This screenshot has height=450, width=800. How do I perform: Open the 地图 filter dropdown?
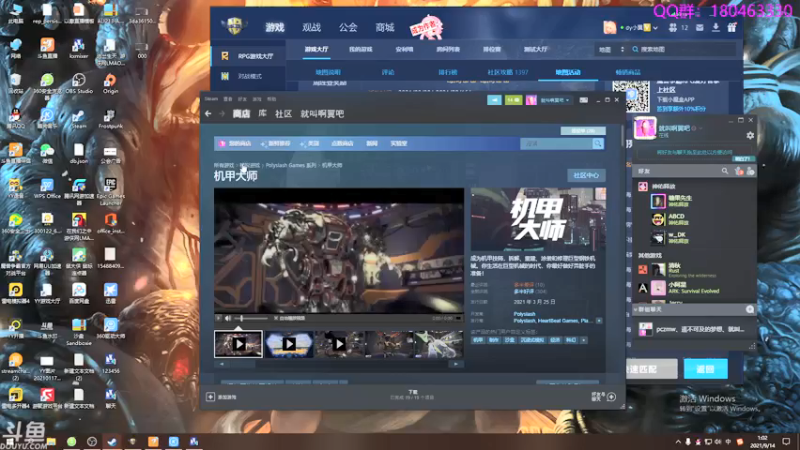tap(611, 49)
